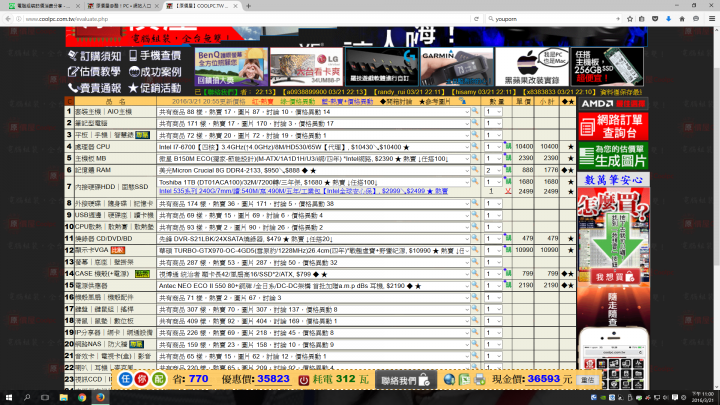Image resolution: width=720 pixels, height=405 pixels.
Task: Open the 手機查價 mobile price check link
Action: 155,56
